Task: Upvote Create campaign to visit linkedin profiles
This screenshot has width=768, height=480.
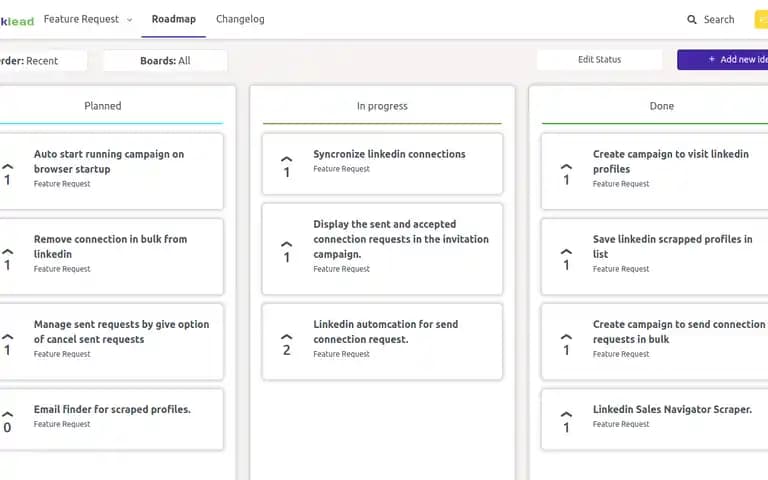Action: 566,167
